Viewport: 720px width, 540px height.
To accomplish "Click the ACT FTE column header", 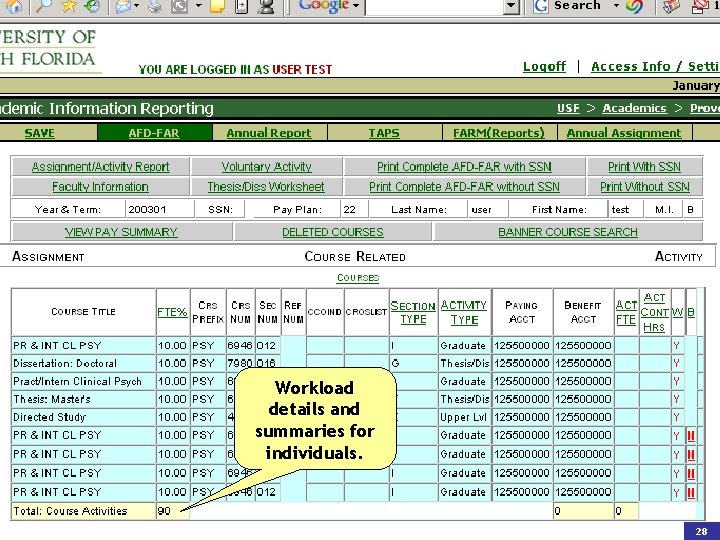I will [x=626, y=312].
